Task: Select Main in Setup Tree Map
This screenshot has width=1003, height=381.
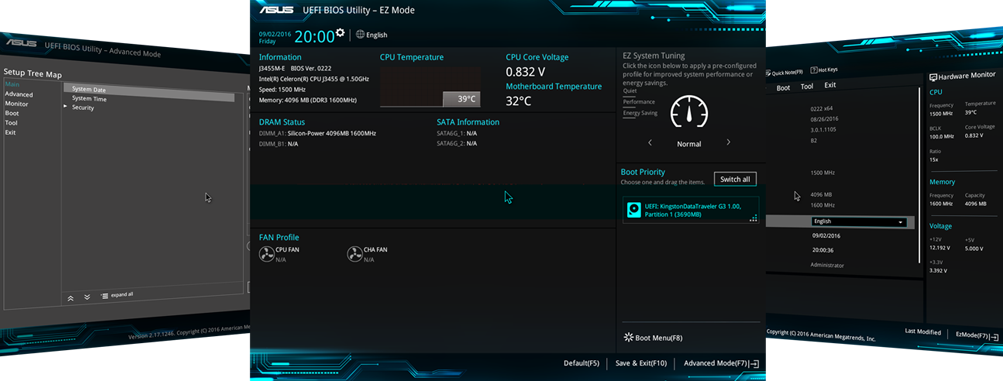Action: [12, 84]
